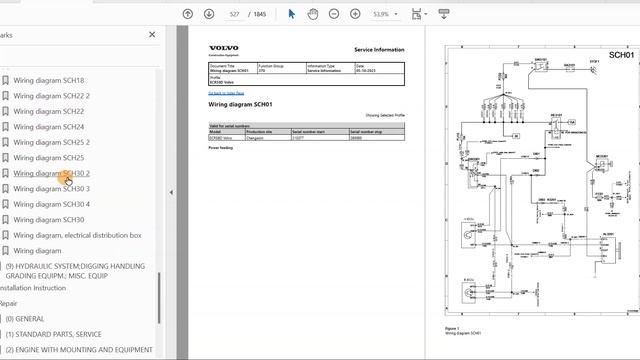Image resolution: width=640 pixels, height=360 pixels.
Task: Open the Wiring diagram SCH30 bookmark without suffix
Action: click(x=49, y=220)
